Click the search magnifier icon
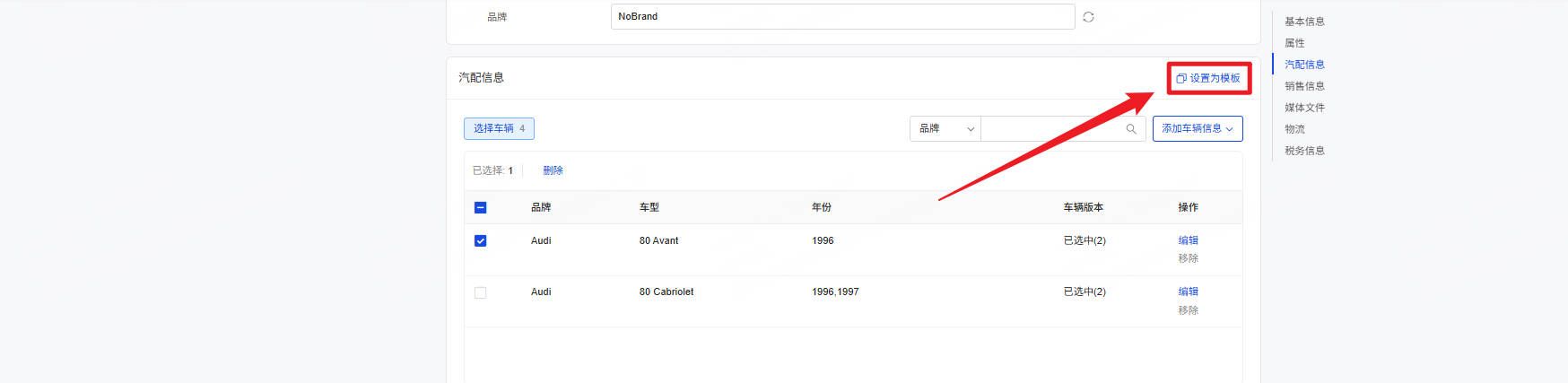Viewport: 1568px width, 383px height. pos(1131,129)
